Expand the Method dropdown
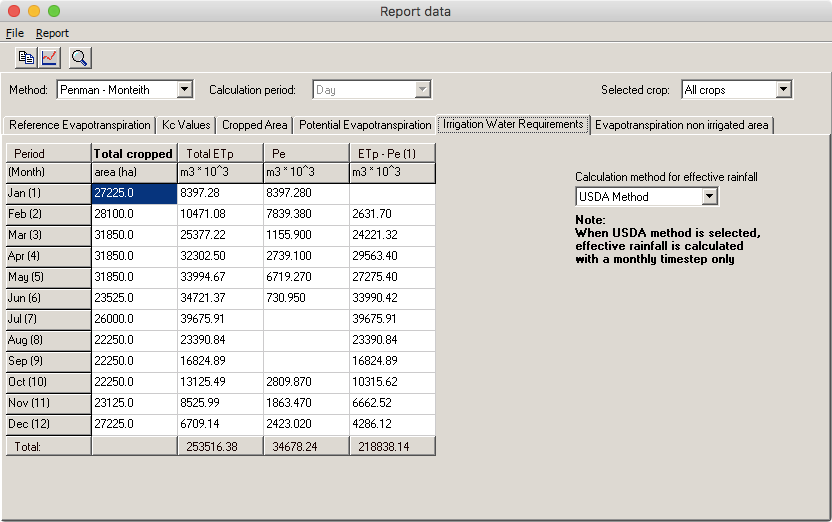The width and height of the screenshot is (832, 522). pos(184,90)
